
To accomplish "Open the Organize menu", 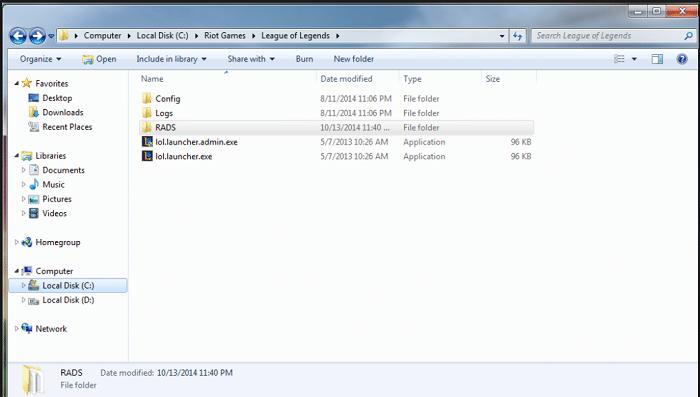I will pos(40,59).
